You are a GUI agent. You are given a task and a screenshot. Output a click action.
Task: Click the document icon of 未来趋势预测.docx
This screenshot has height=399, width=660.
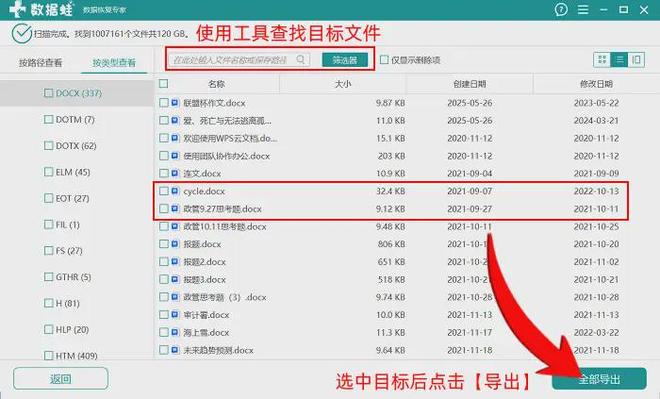175,350
